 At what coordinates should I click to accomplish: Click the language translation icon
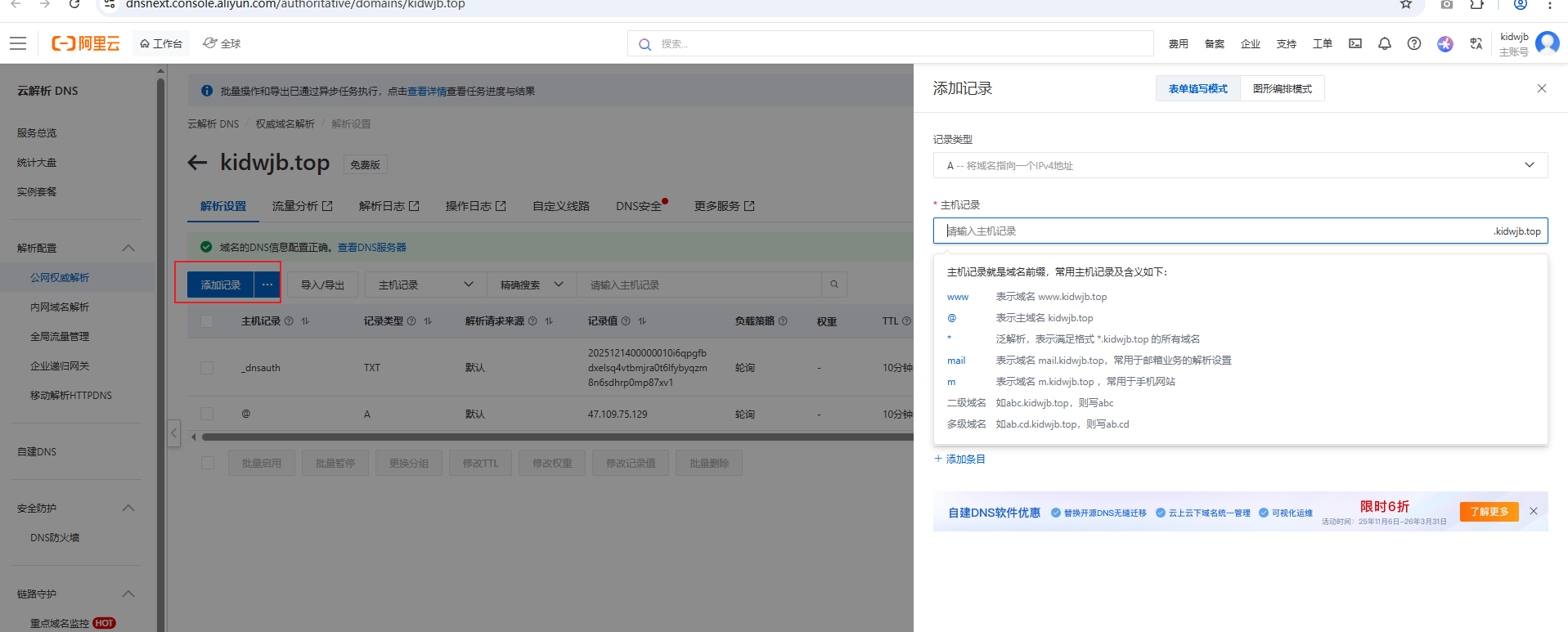click(x=1476, y=43)
